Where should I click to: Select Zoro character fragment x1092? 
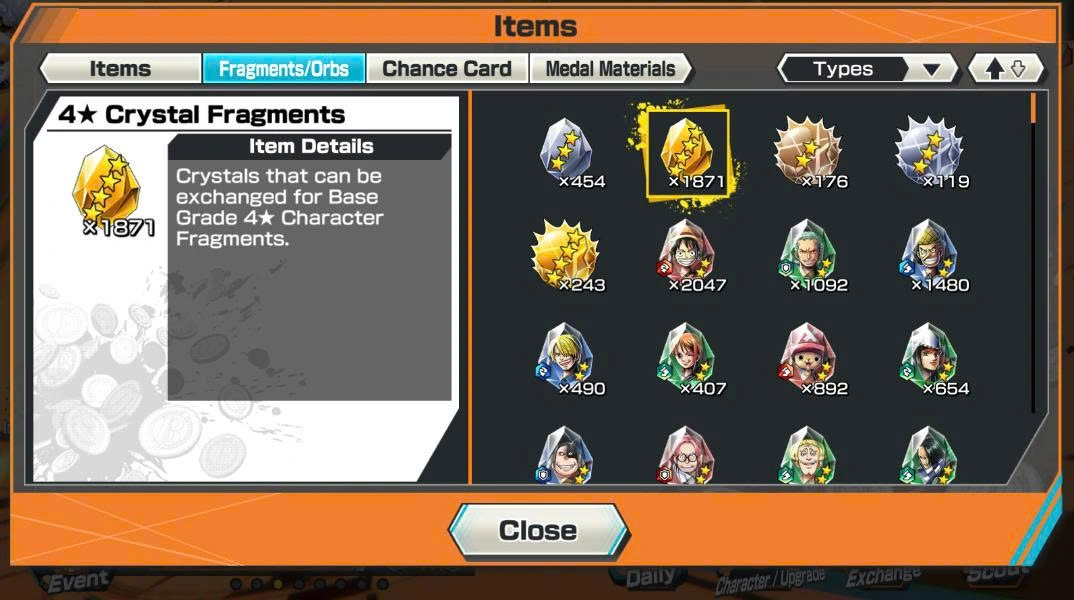point(809,255)
